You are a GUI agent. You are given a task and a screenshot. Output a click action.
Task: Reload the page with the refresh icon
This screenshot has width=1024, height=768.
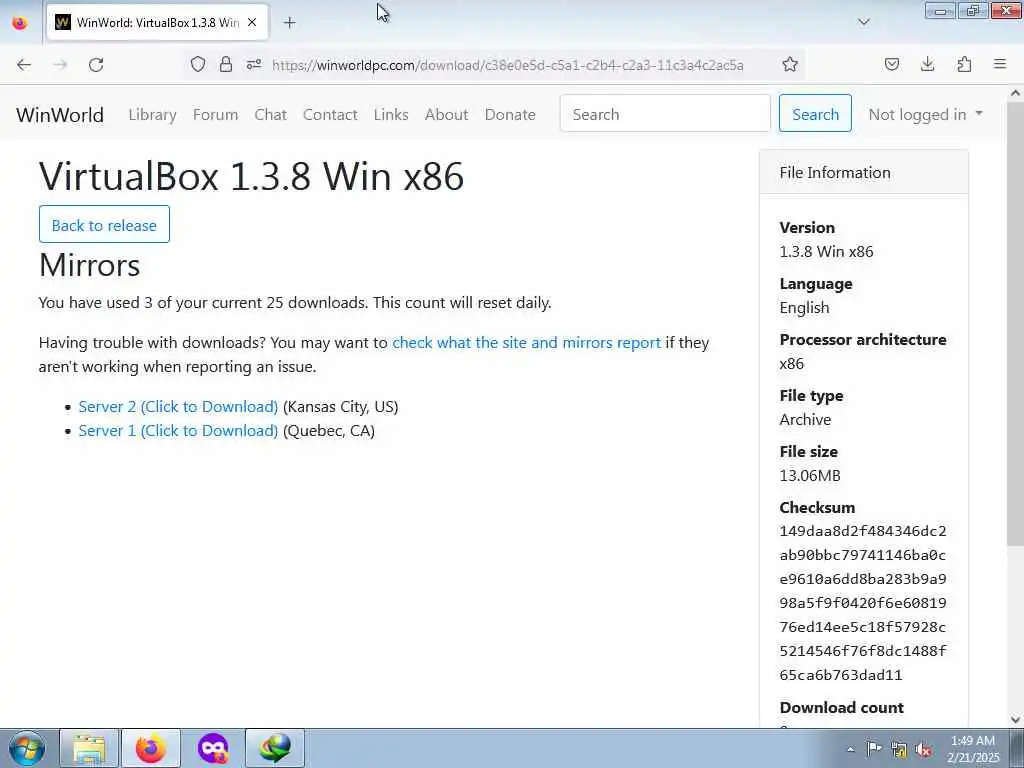[96, 65]
